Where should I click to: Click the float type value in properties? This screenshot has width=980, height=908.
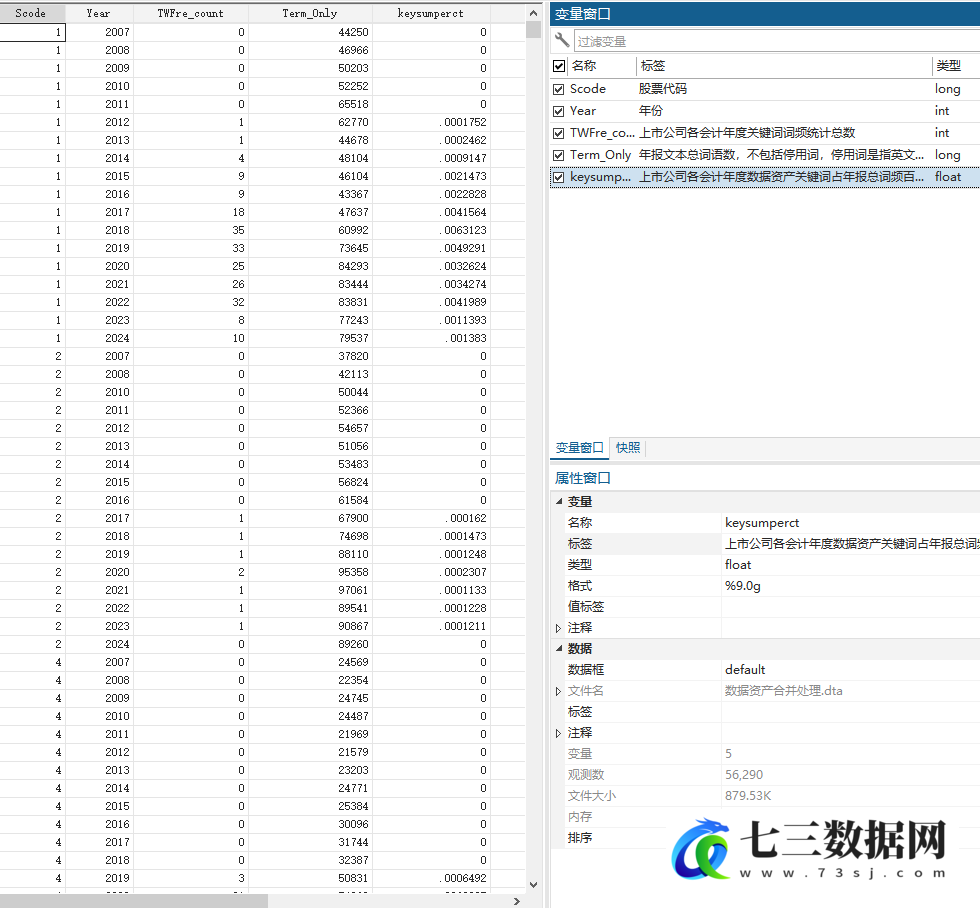pyautogui.click(x=738, y=565)
